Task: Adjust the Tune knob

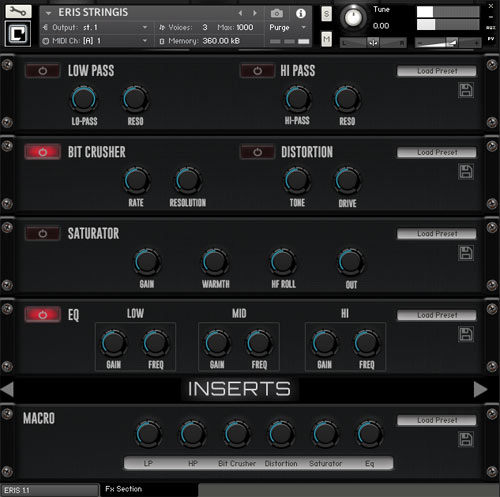Action: pyautogui.click(x=353, y=17)
